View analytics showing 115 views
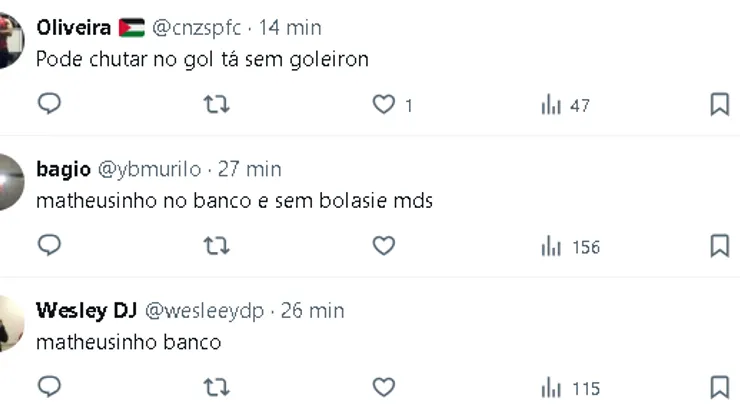Screen dimensions: 740x416 tap(570, 387)
